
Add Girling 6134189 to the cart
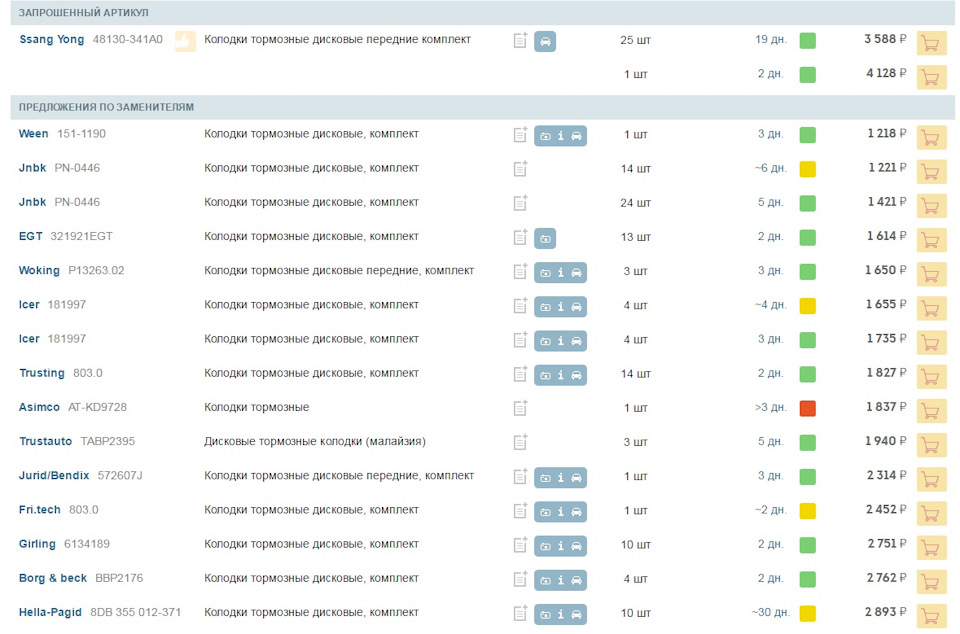(x=931, y=548)
